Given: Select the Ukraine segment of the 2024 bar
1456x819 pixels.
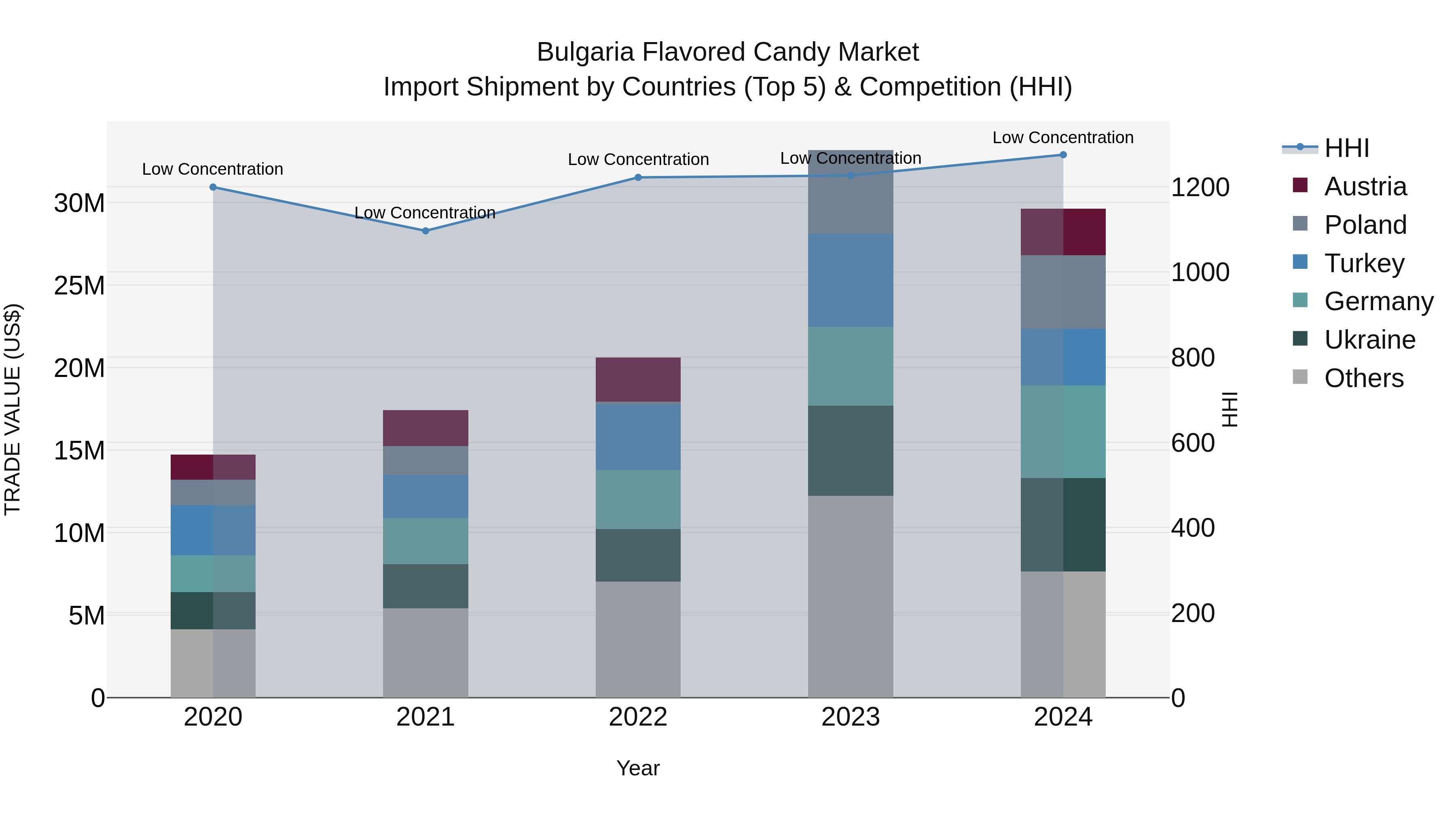Looking at the screenshot, I should tap(1063, 525).
